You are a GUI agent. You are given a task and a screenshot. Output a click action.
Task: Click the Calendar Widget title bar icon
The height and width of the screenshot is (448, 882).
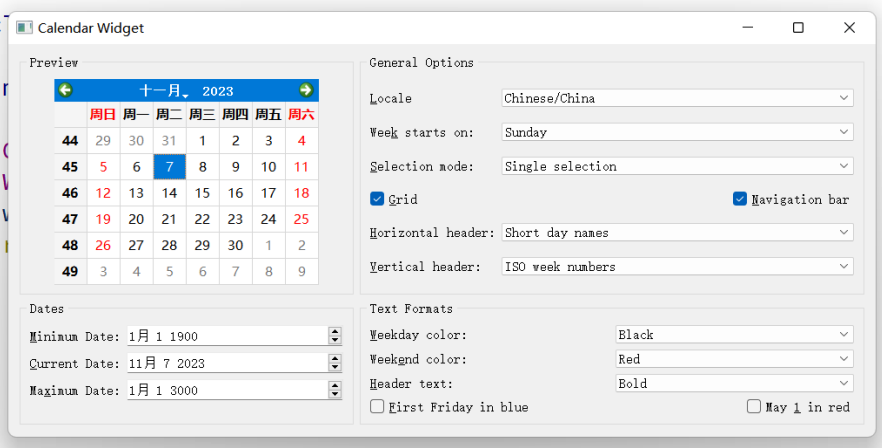[x=24, y=28]
